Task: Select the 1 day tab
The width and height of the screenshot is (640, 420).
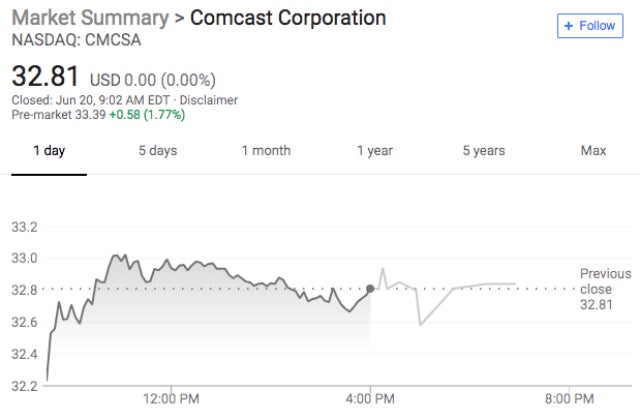Action: tap(49, 151)
